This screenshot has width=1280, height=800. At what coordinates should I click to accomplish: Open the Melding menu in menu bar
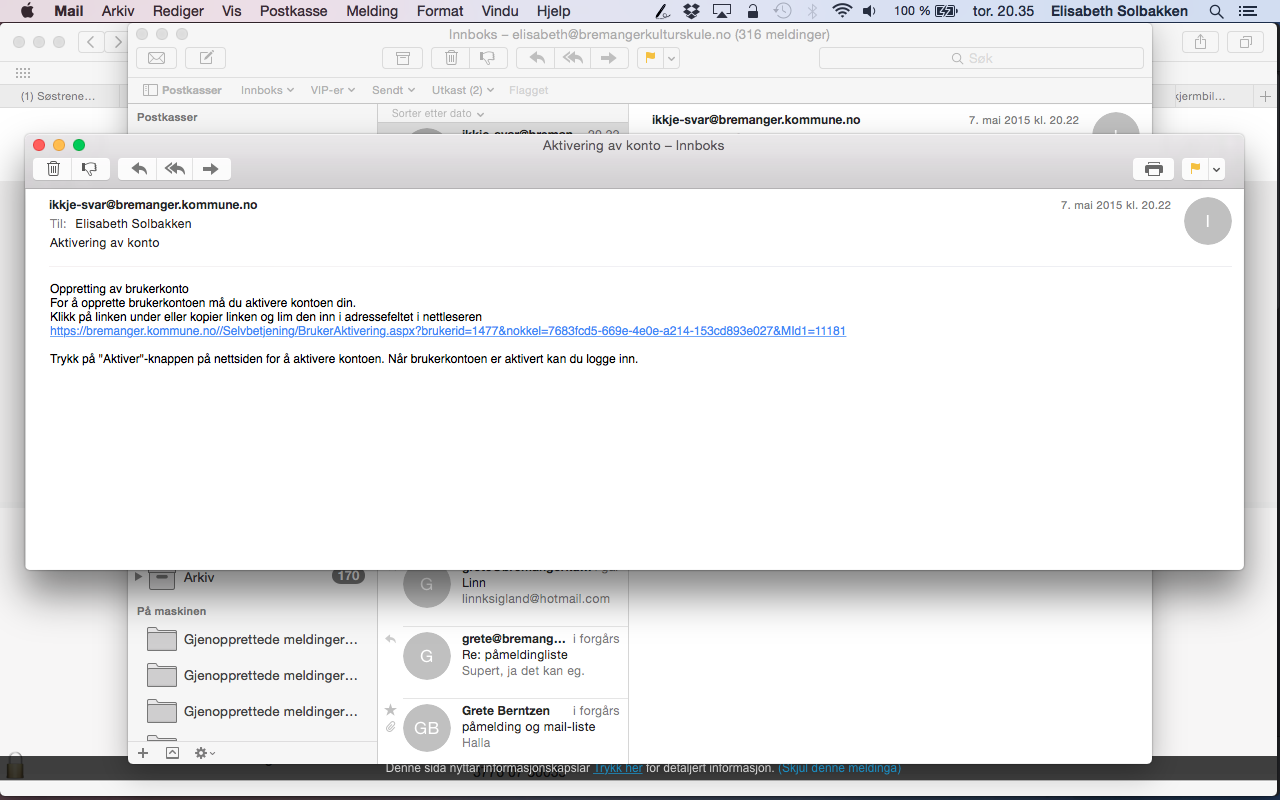click(x=372, y=11)
